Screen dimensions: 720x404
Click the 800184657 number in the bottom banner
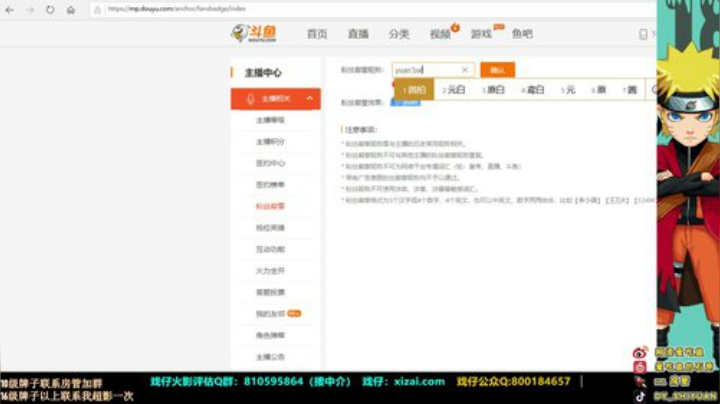click(540, 382)
